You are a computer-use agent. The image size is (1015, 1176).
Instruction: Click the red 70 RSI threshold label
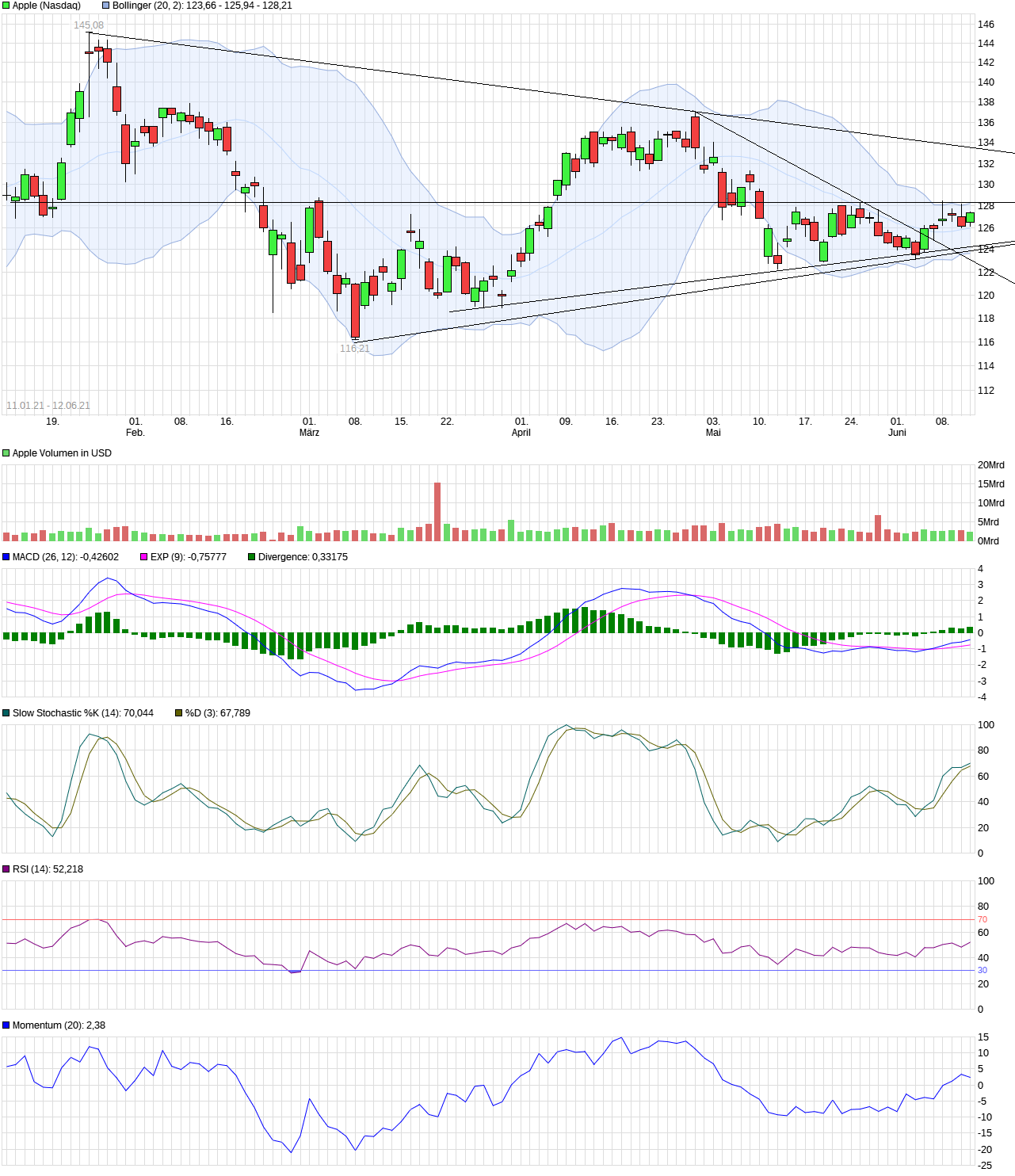(983, 920)
